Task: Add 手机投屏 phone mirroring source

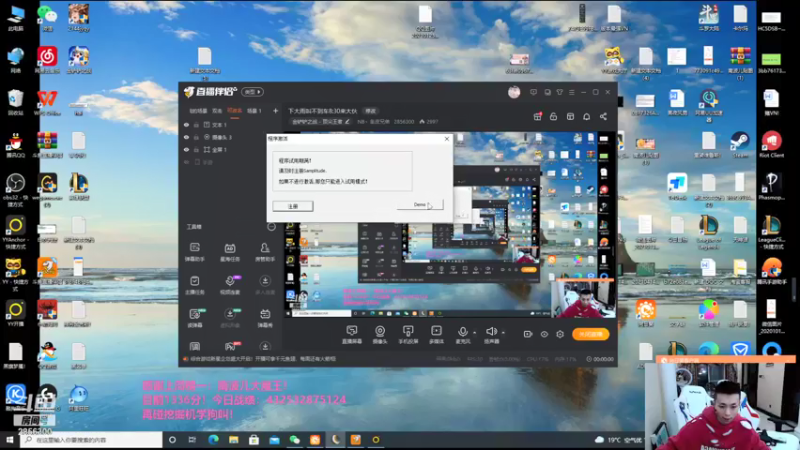Action: tap(408, 334)
